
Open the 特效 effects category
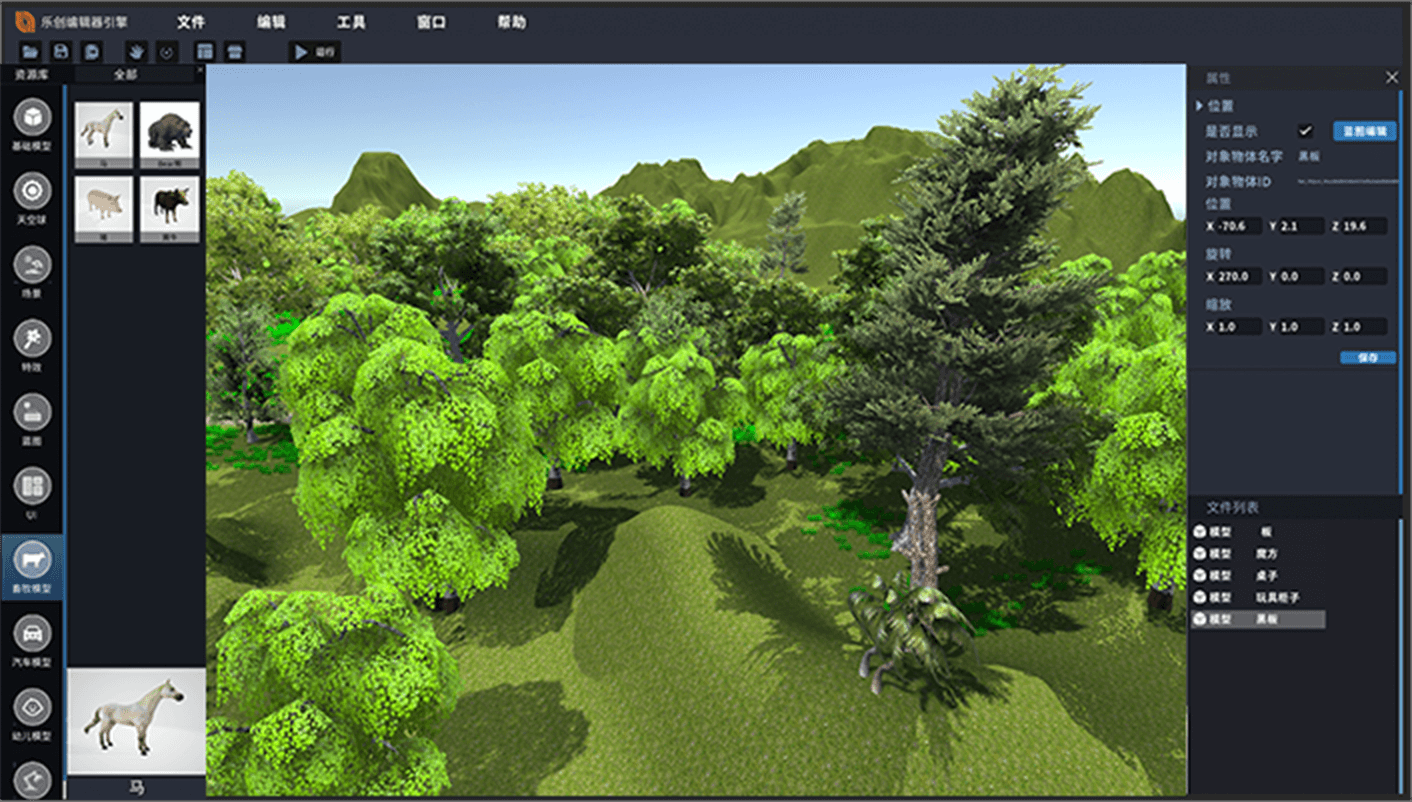(x=32, y=339)
